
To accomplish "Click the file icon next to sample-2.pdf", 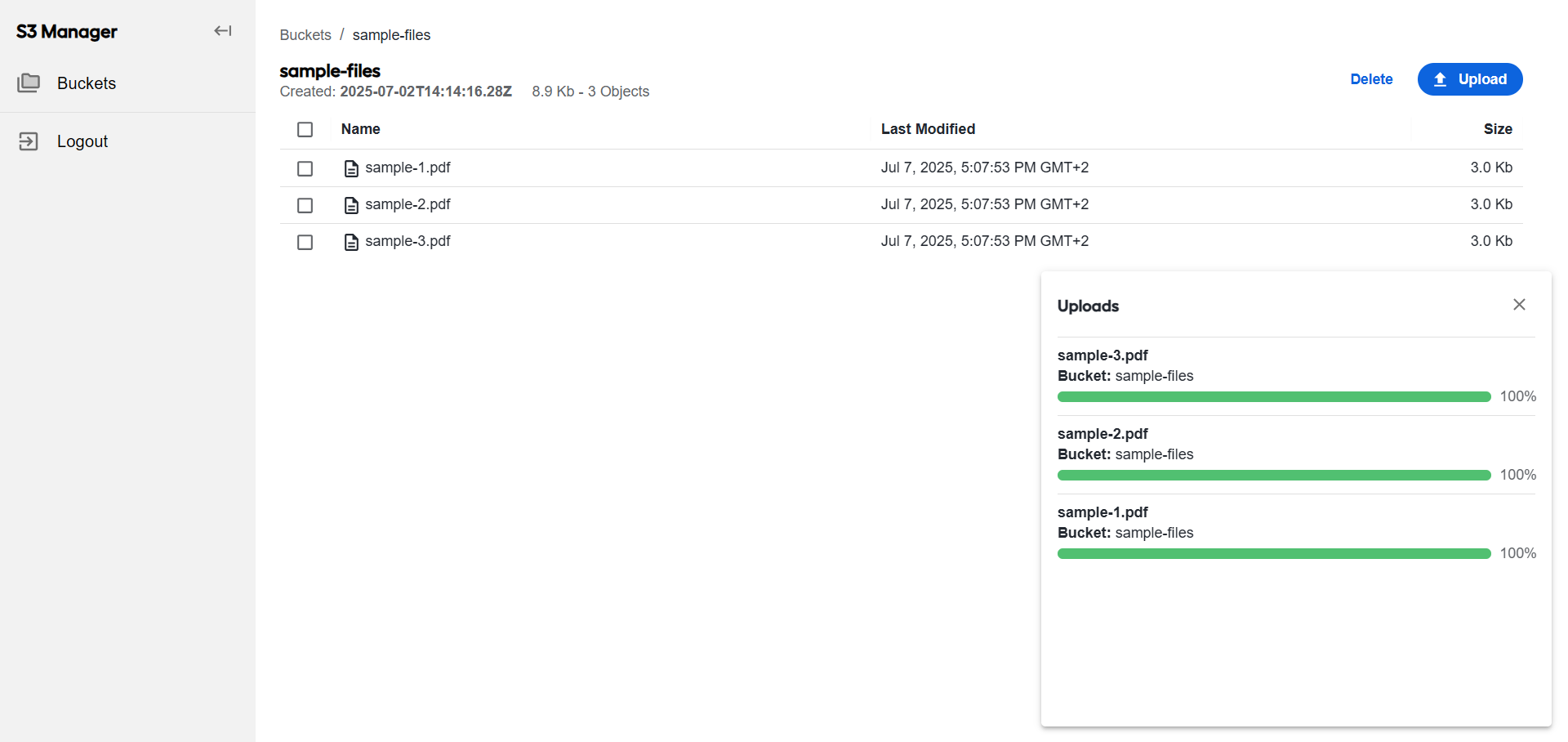I will point(351,205).
